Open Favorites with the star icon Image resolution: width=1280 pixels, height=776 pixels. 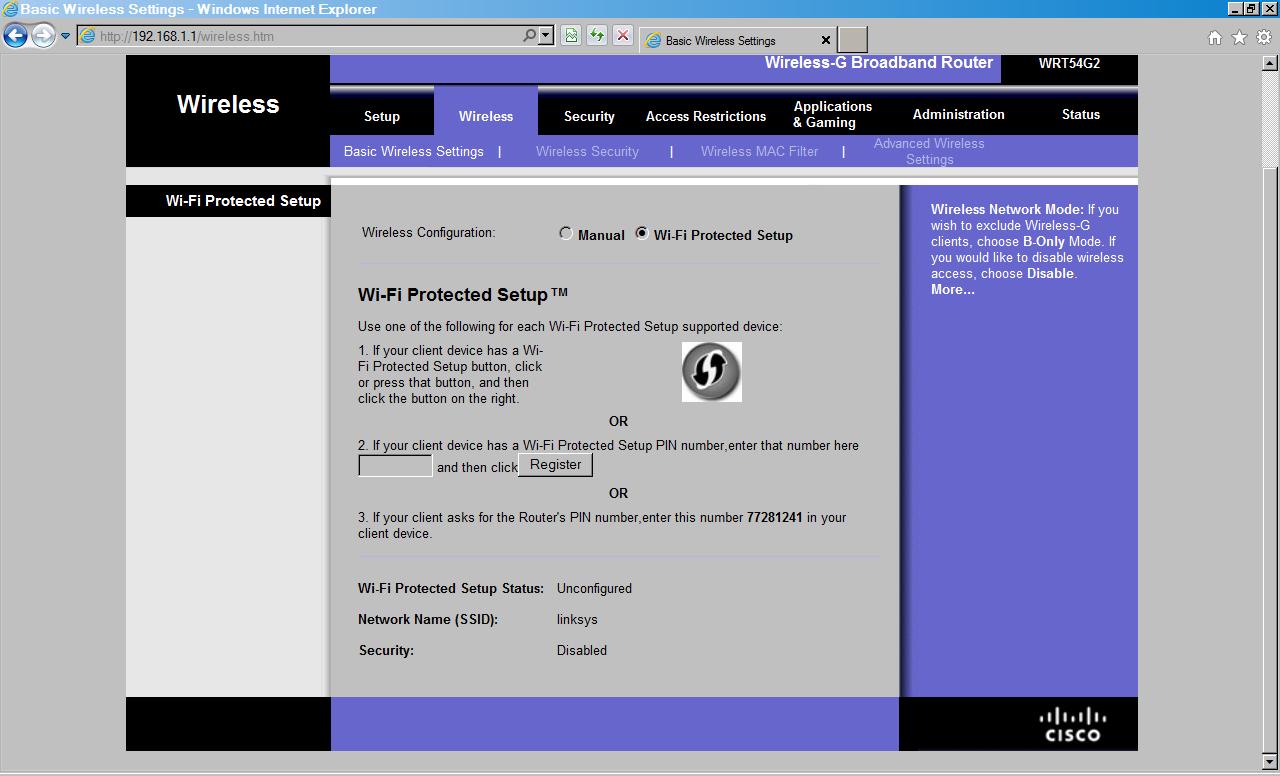1239,38
